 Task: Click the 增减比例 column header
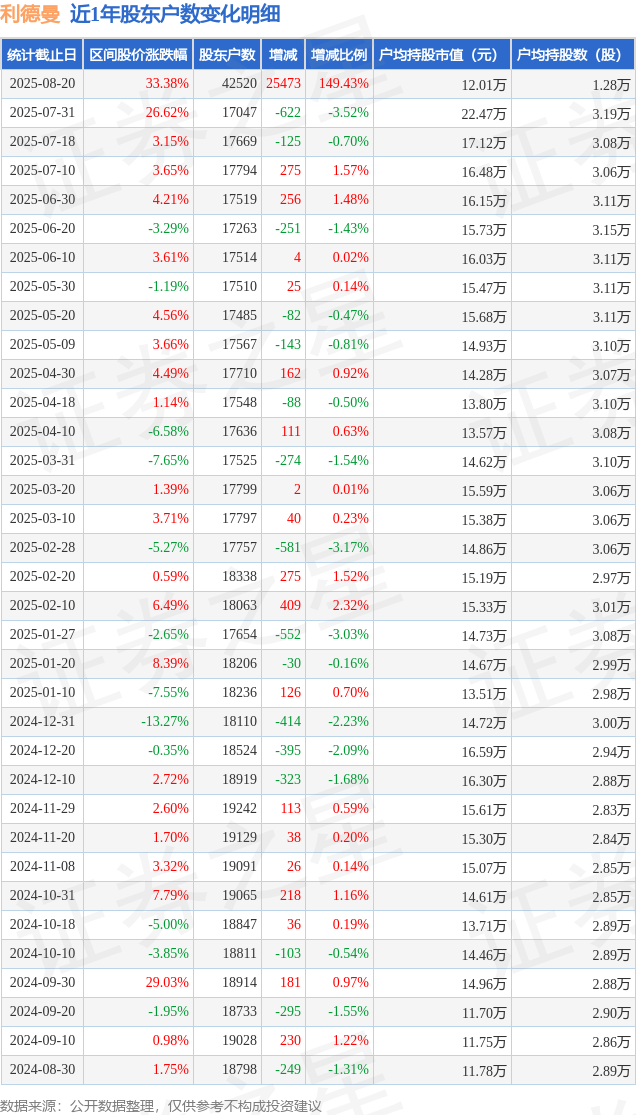click(x=339, y=54)
